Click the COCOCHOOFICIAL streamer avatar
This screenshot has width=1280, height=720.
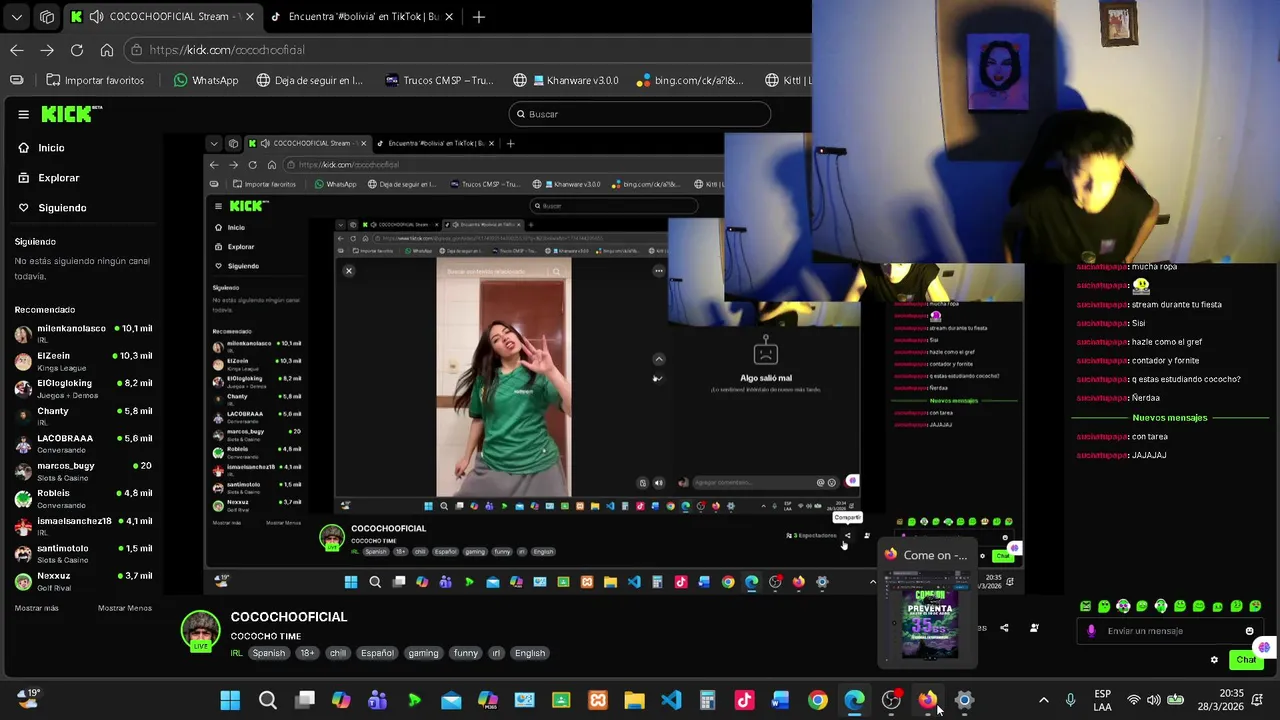[200, 631]
